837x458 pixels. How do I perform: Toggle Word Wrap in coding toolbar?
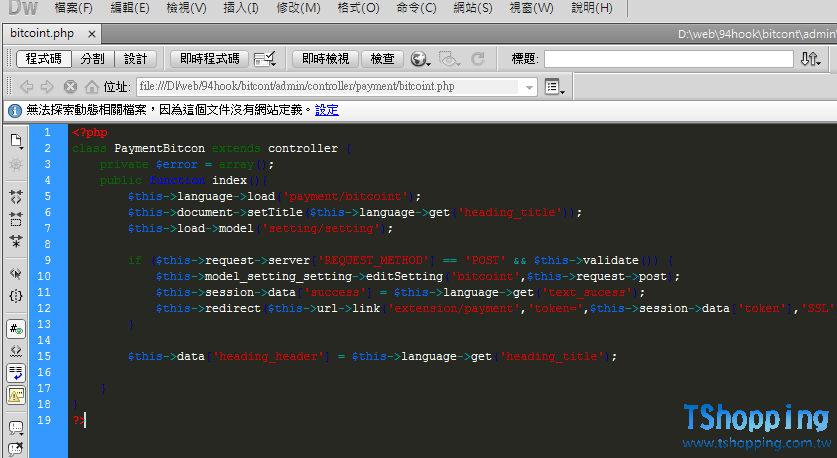point(16,372)
